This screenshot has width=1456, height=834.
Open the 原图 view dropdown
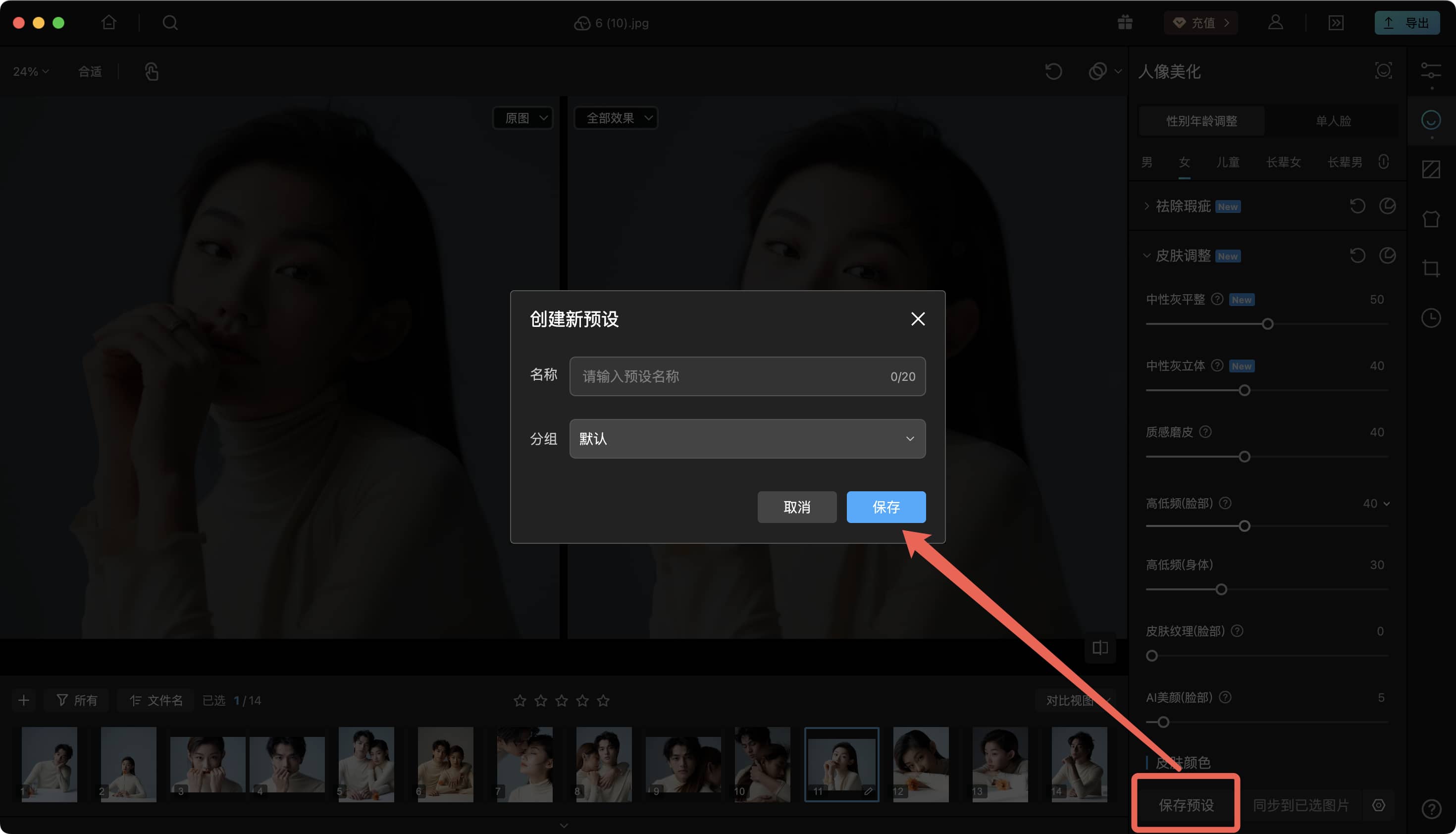point(522,118)
